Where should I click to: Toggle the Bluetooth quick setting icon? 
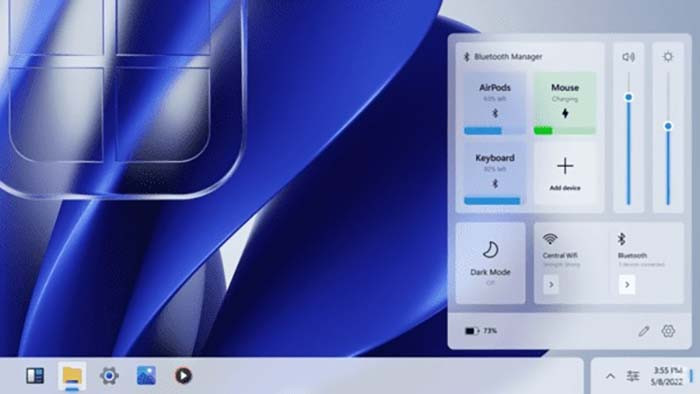pyautogui.click(x=621, y=239)
